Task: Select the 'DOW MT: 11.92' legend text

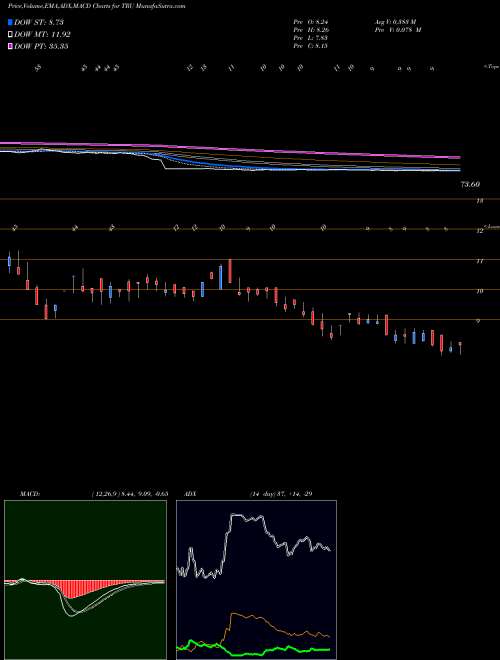Action: click(42, 34)
